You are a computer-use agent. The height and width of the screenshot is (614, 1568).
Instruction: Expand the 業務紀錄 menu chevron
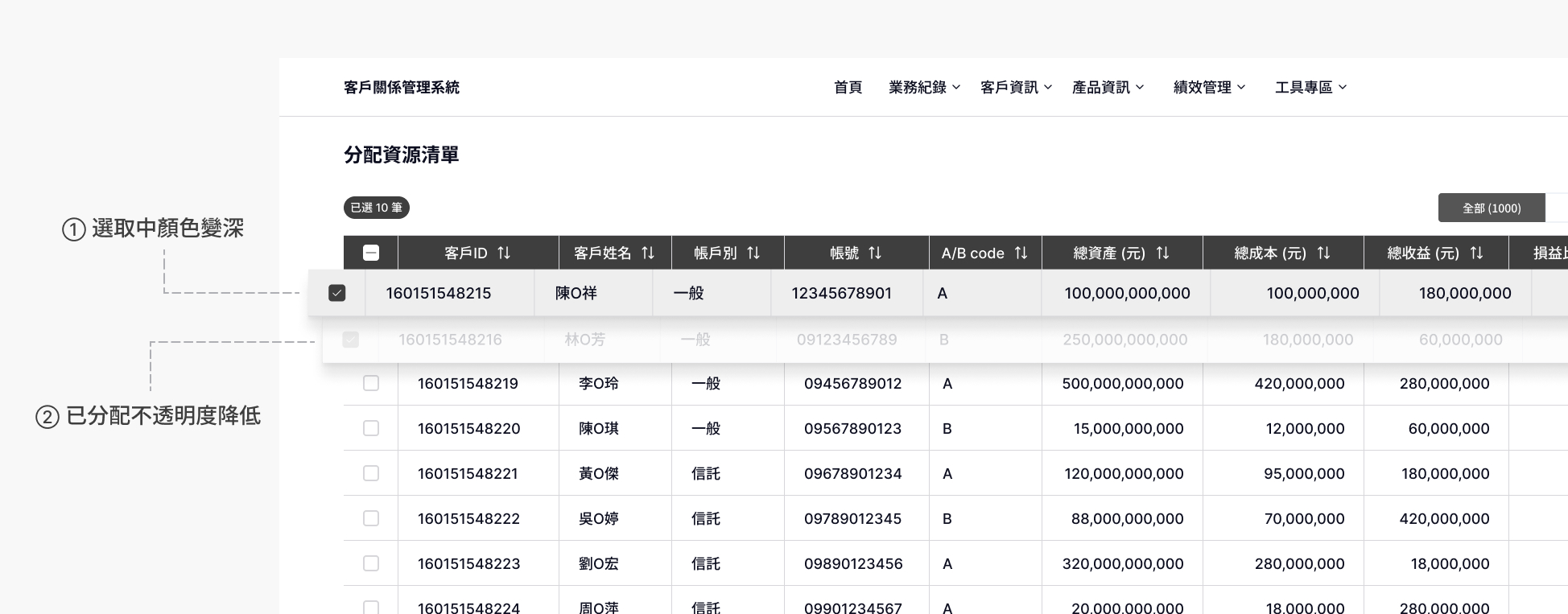pyautogui.click(x=956, y=88)
